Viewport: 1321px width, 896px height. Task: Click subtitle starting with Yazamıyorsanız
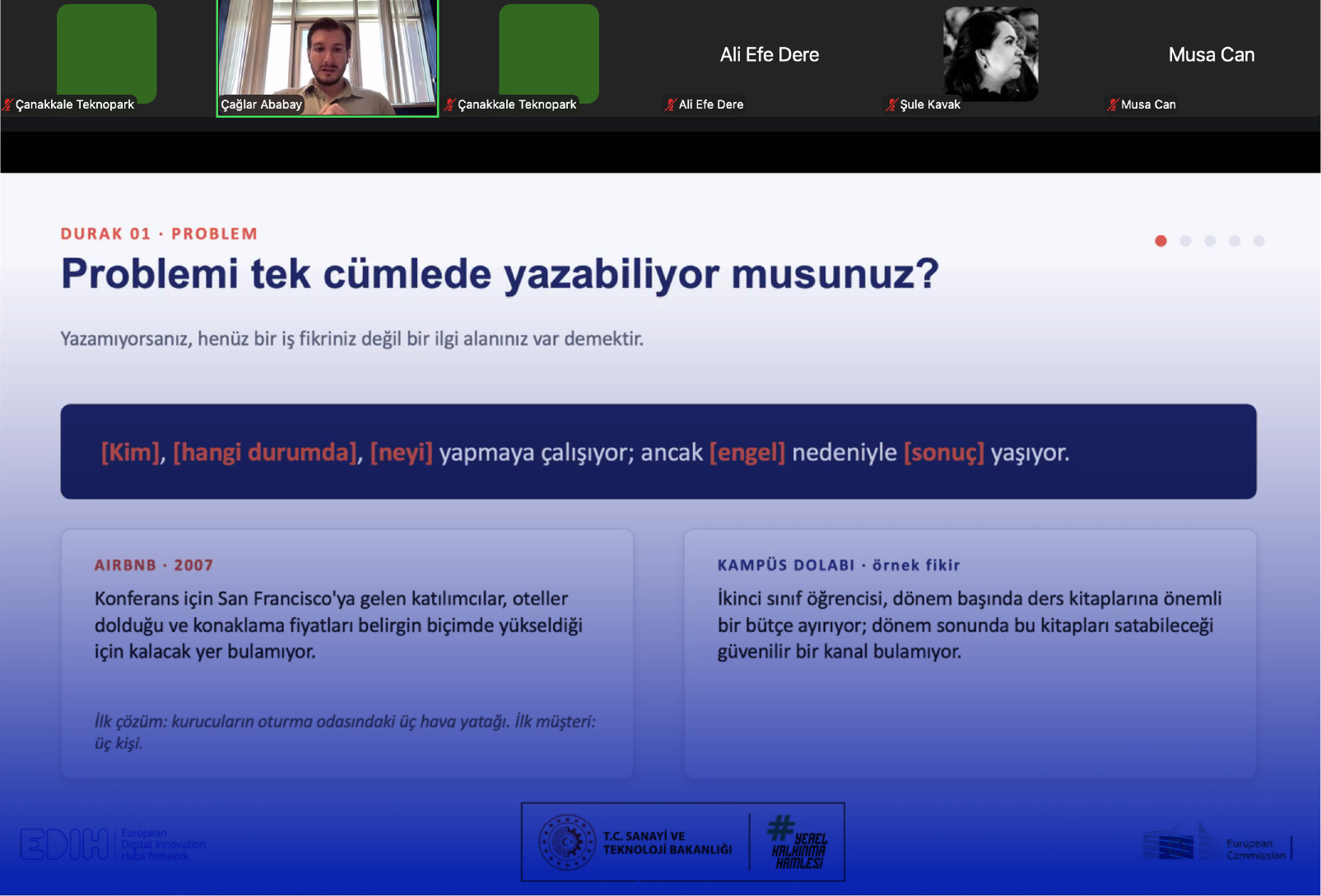coord(351,339)
